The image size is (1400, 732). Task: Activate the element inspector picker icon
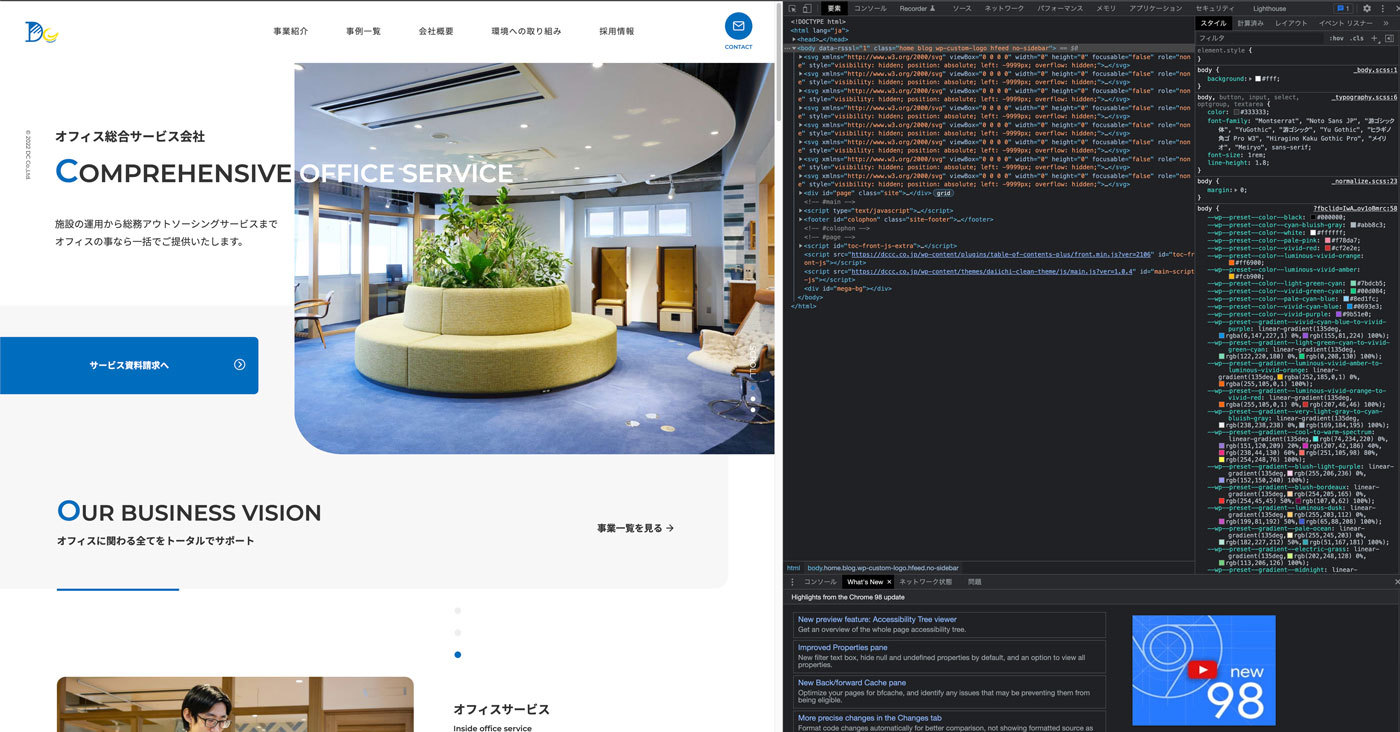tap(793, 8)
